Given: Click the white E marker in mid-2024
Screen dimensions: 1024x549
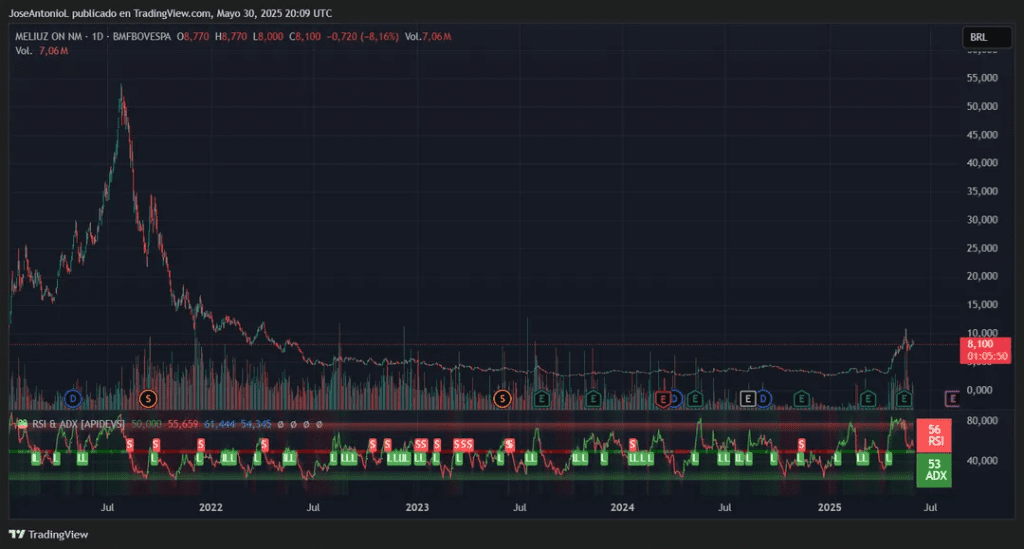Looking at the screenshot, I should pyautogui.click(x=746, y=399).
